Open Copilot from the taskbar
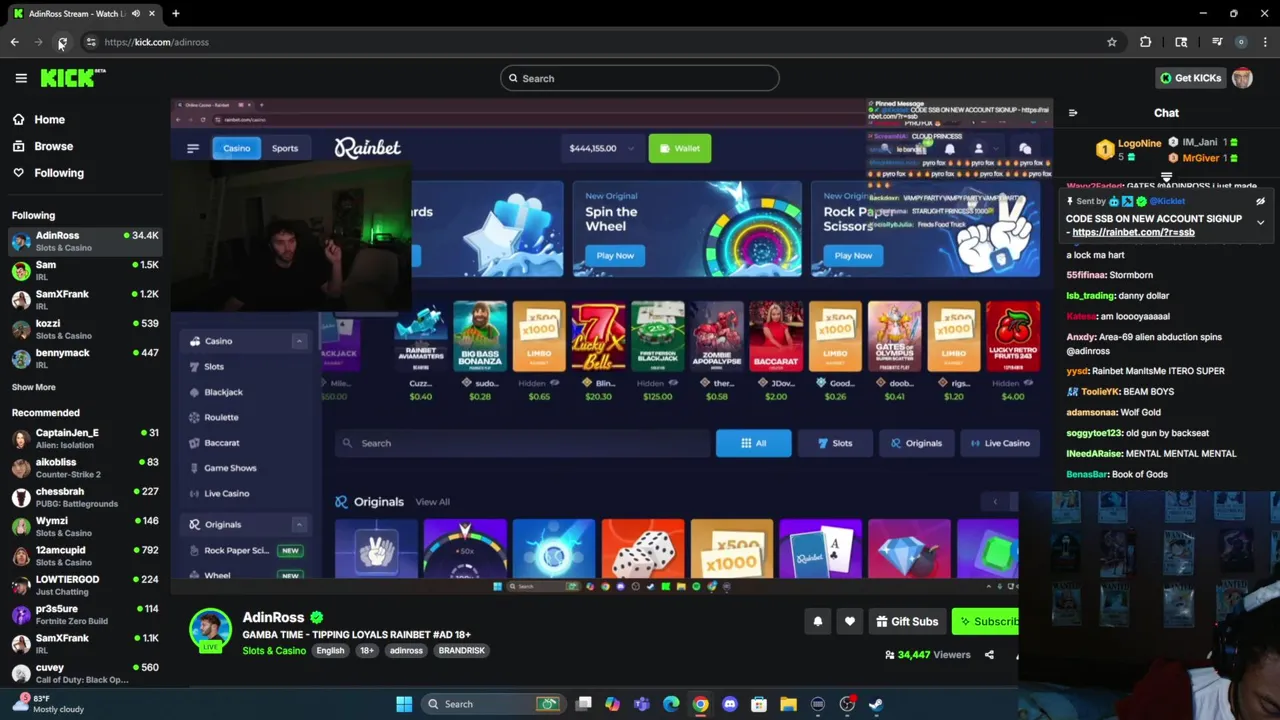Image resolution: width=1280 pixels, height=720 pixels. click(613, 704)
